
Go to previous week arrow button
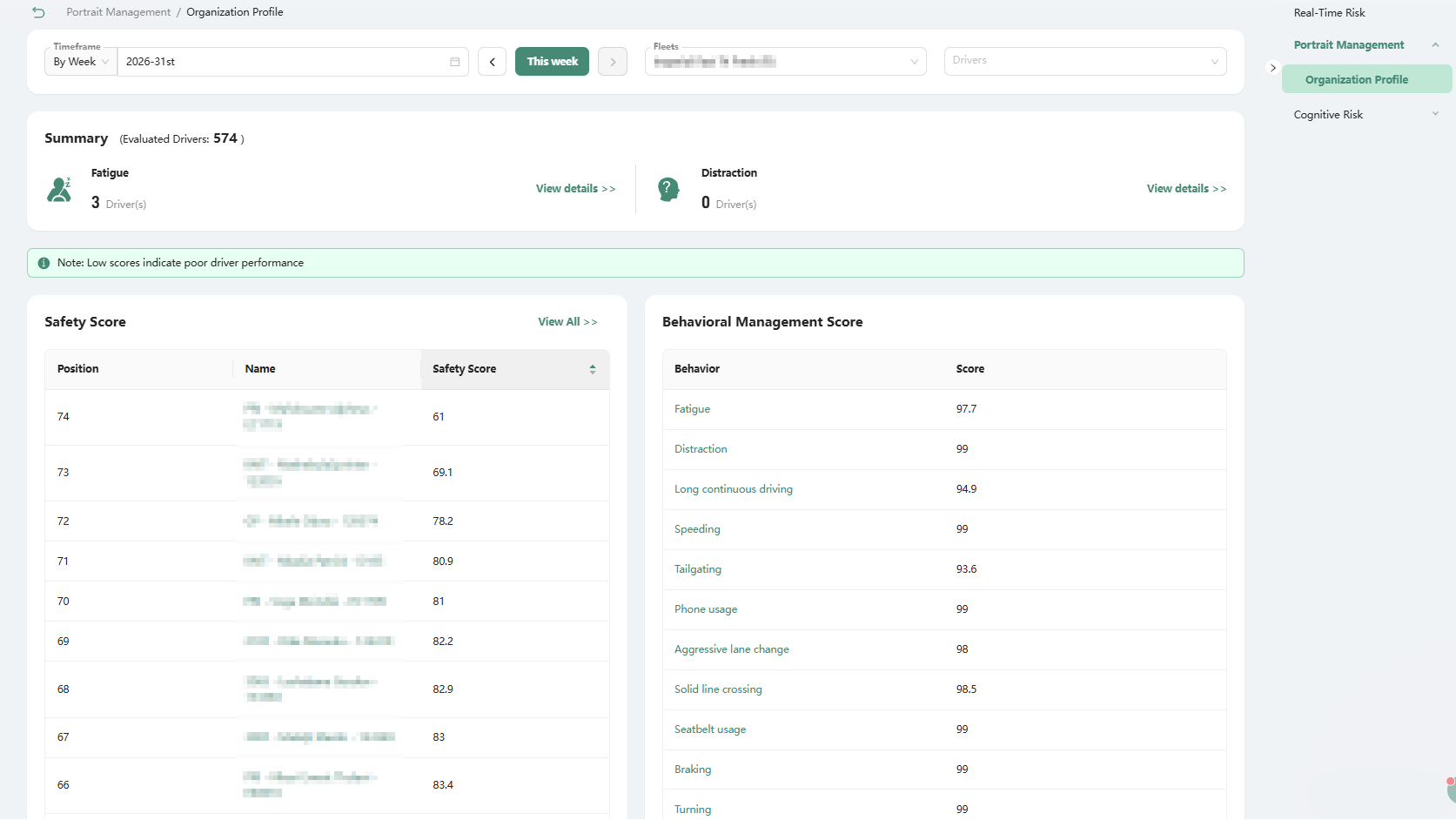click(x=492, y=62)
